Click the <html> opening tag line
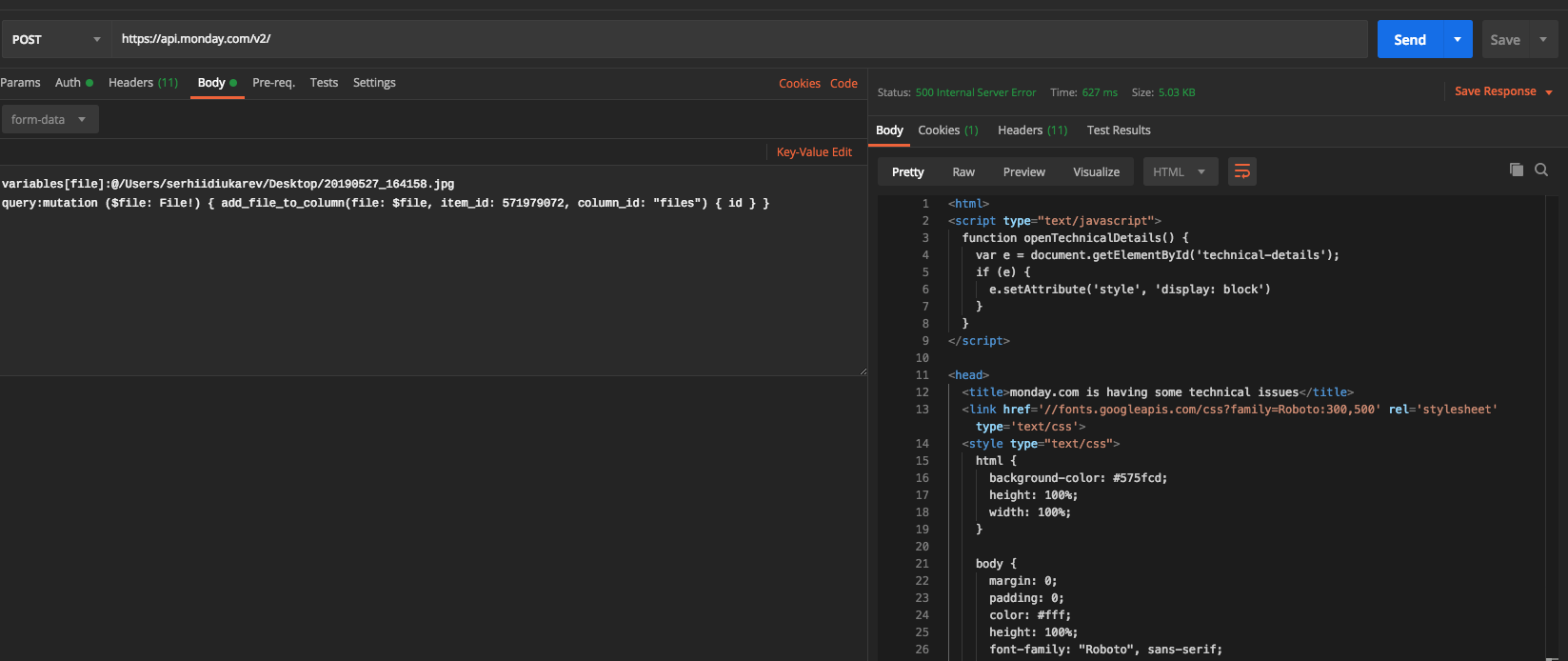The image size is (1568, 661). click(x=968, y=203)
